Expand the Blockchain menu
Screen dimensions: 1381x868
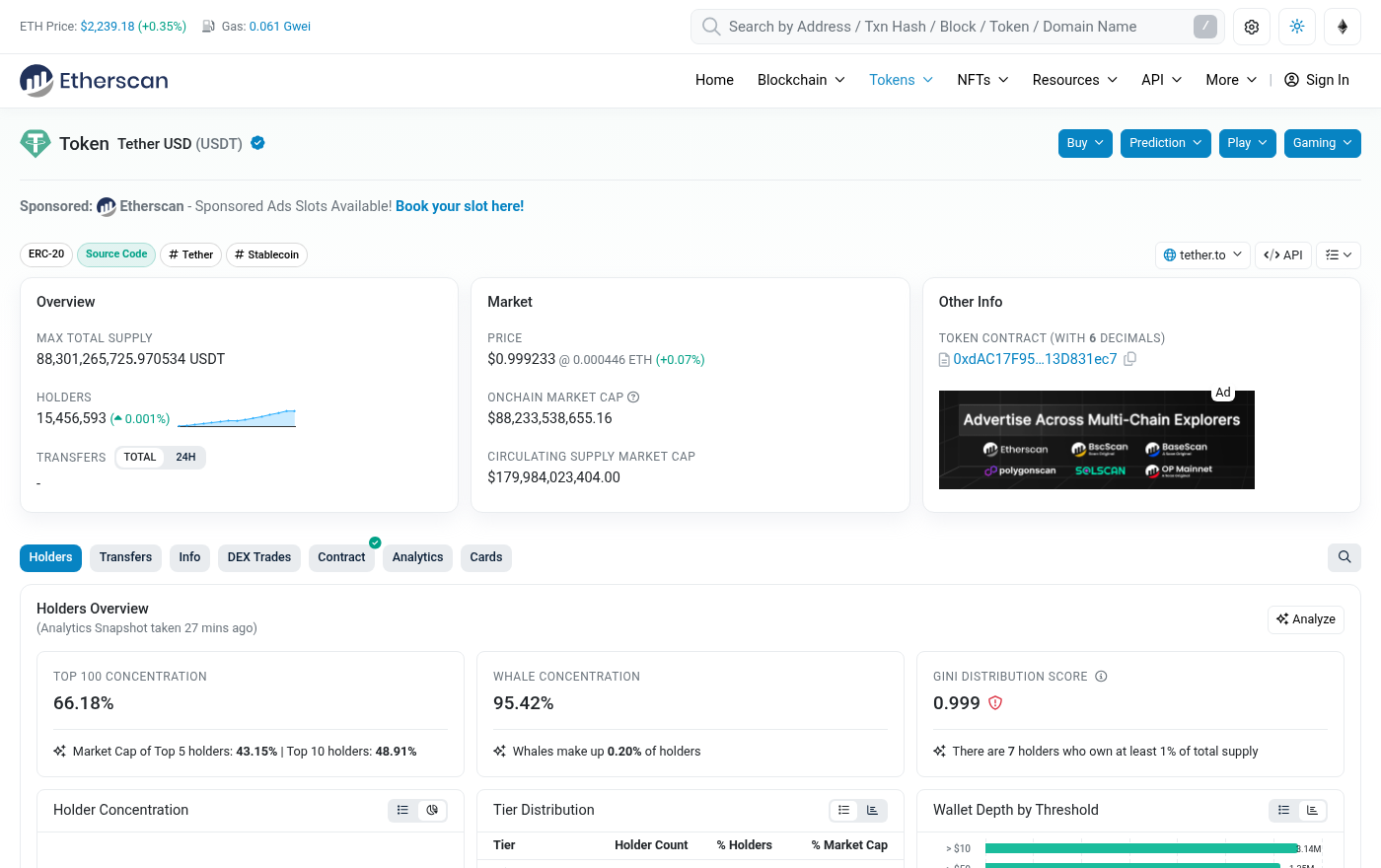click(x=801, y=80)
